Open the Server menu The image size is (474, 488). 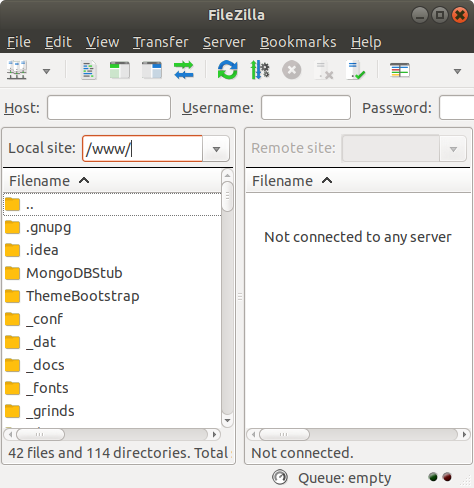coord(224,42)
